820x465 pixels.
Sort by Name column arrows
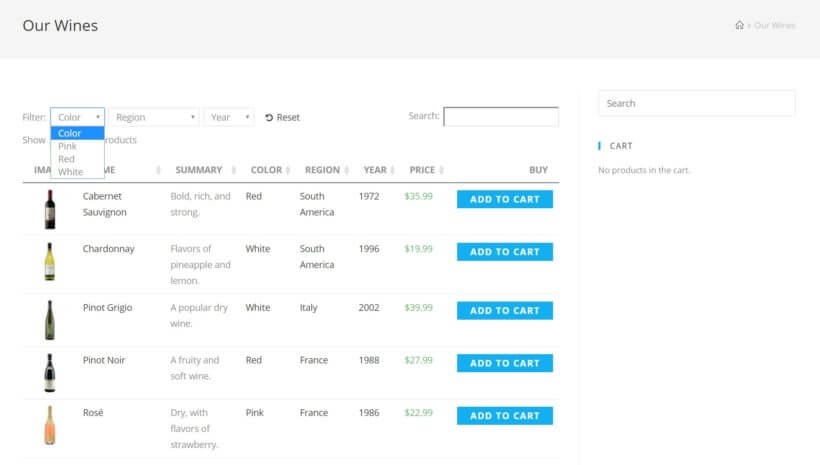pyautogui.click(x=158, y=170)
